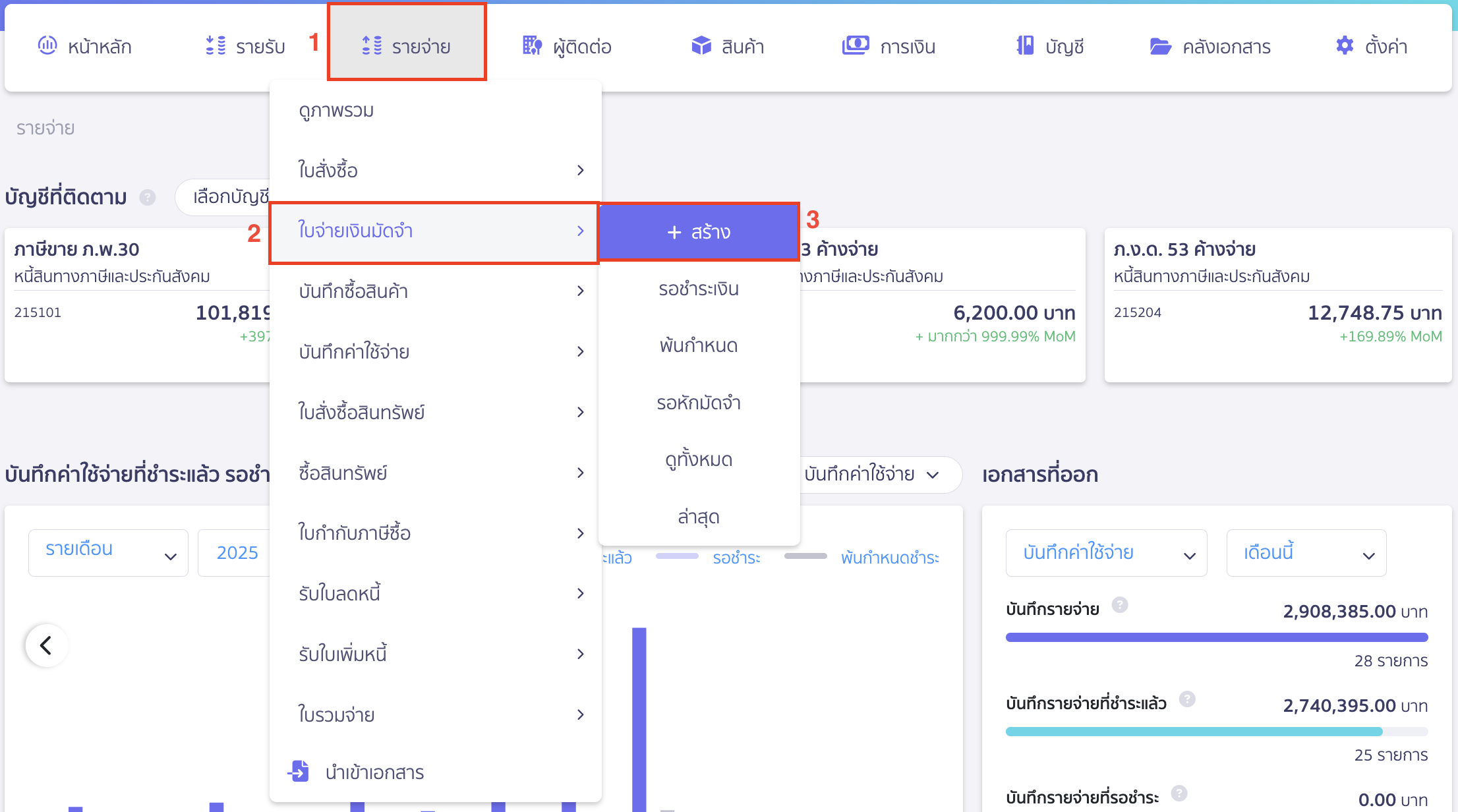Click the expense icon beside รายจ่าย
Viewport: 1458px width, 812px height.
pos(372,45)
